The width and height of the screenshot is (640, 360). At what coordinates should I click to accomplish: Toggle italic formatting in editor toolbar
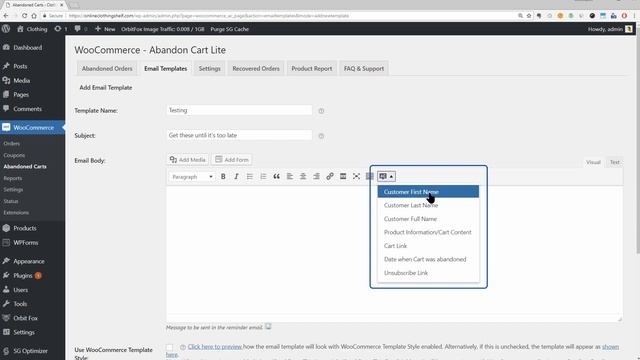[236, 176]
